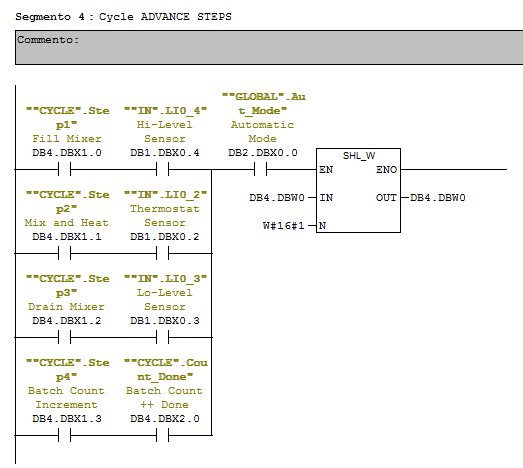Select the SHL_W shift box header
Image resolution: width=523 pixels, height=468 pixels.
359,155
